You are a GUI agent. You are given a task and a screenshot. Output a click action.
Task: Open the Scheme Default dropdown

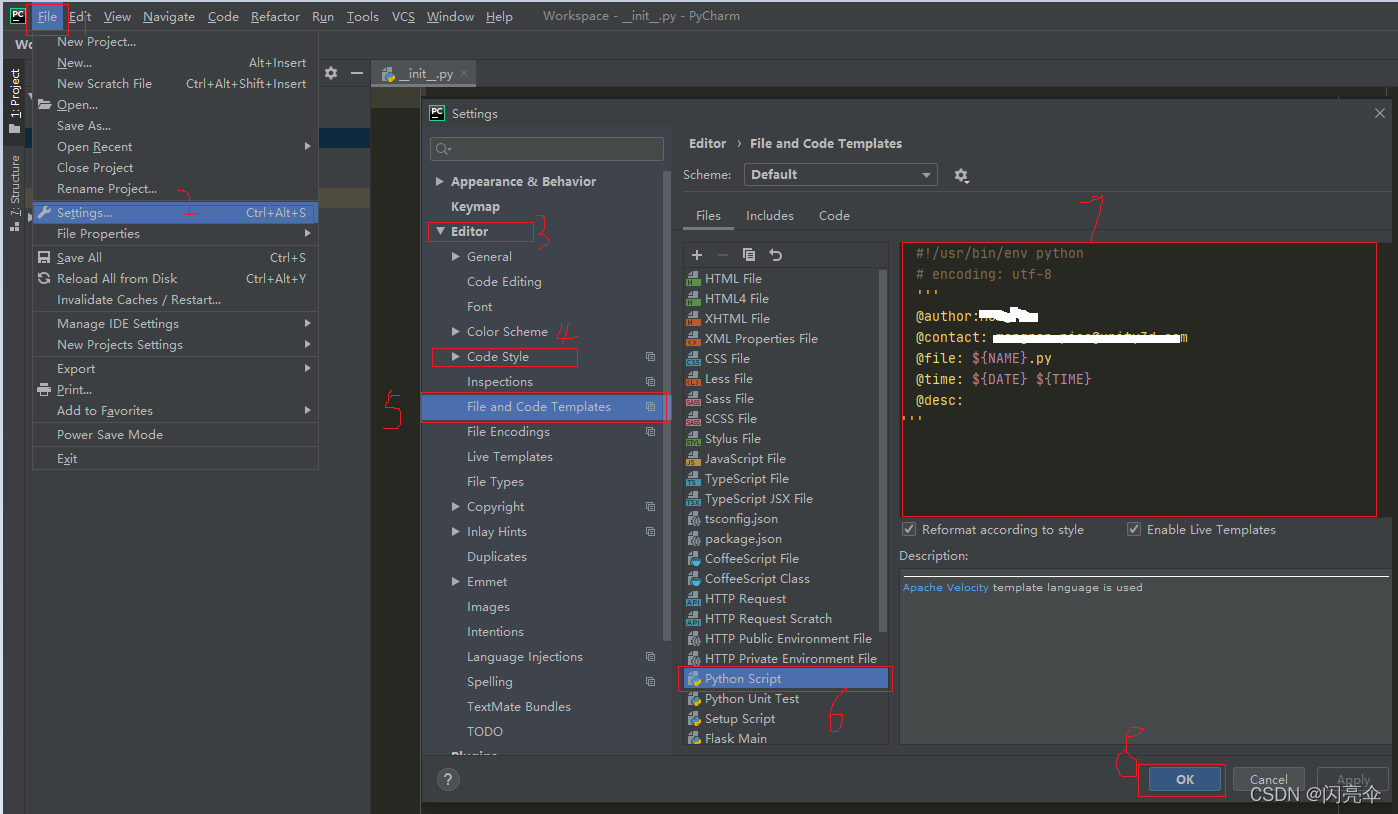(840, 175)
